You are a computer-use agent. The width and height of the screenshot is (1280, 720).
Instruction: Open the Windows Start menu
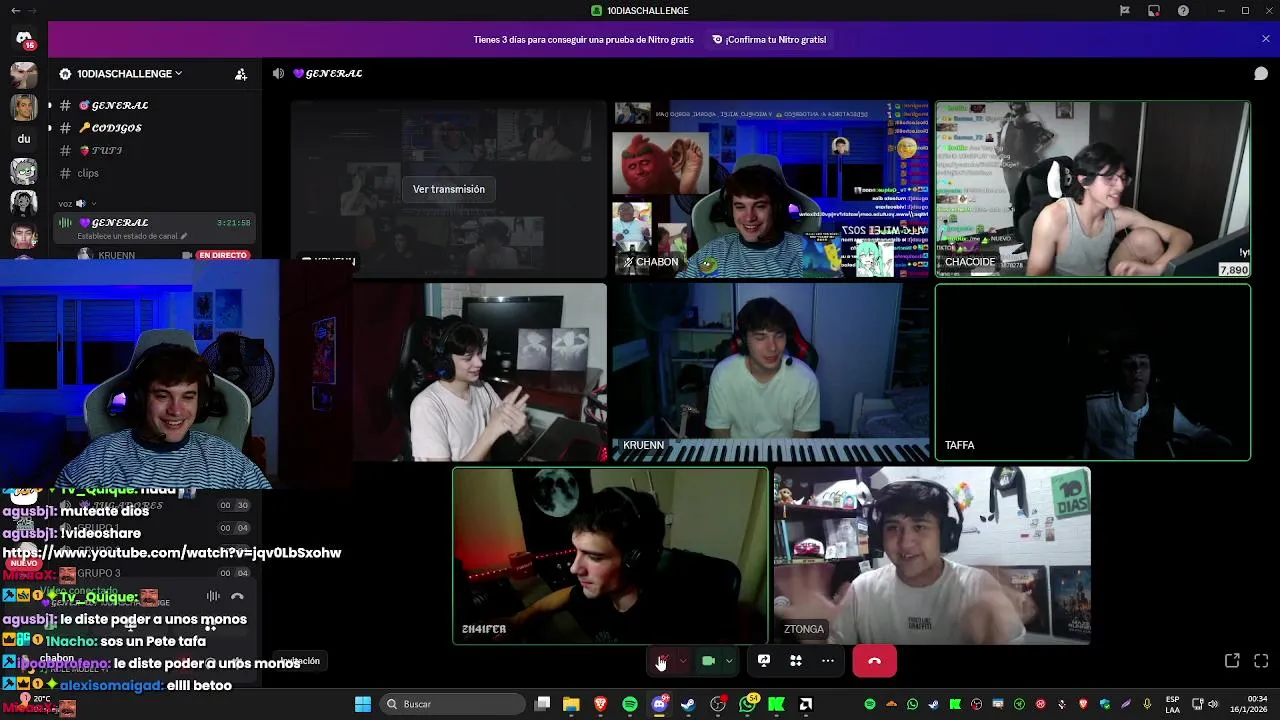pyautogui.click(x=363, y=704)
